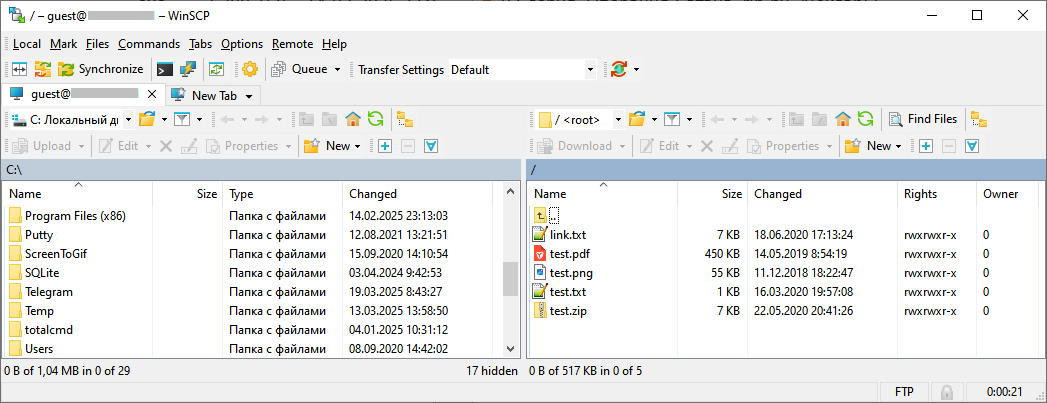Open the terminal console icon
Viewport: 1047px width, 403px height.
[x=165, y=69]
